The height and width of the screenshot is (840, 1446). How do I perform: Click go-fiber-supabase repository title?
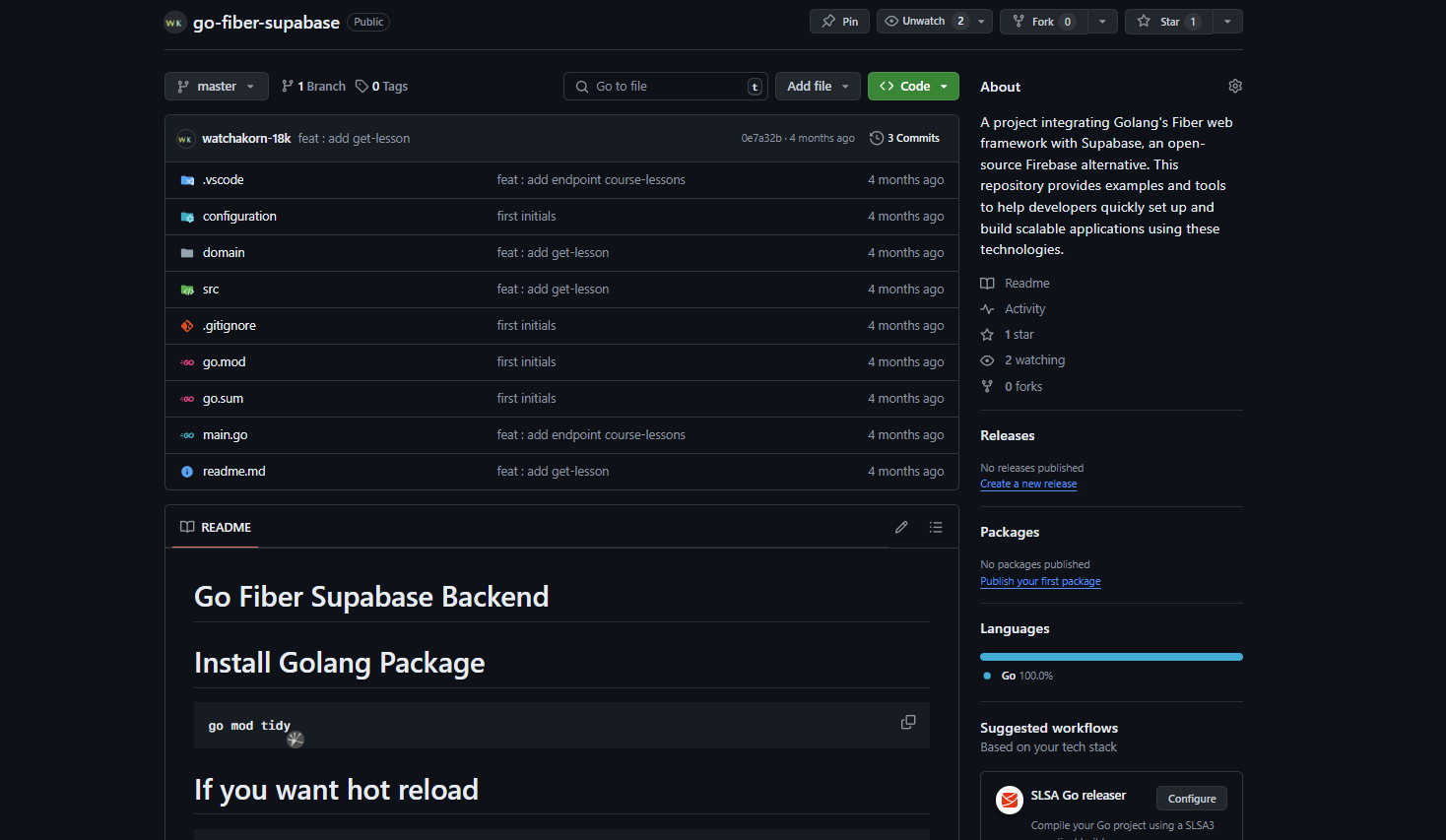266,23
